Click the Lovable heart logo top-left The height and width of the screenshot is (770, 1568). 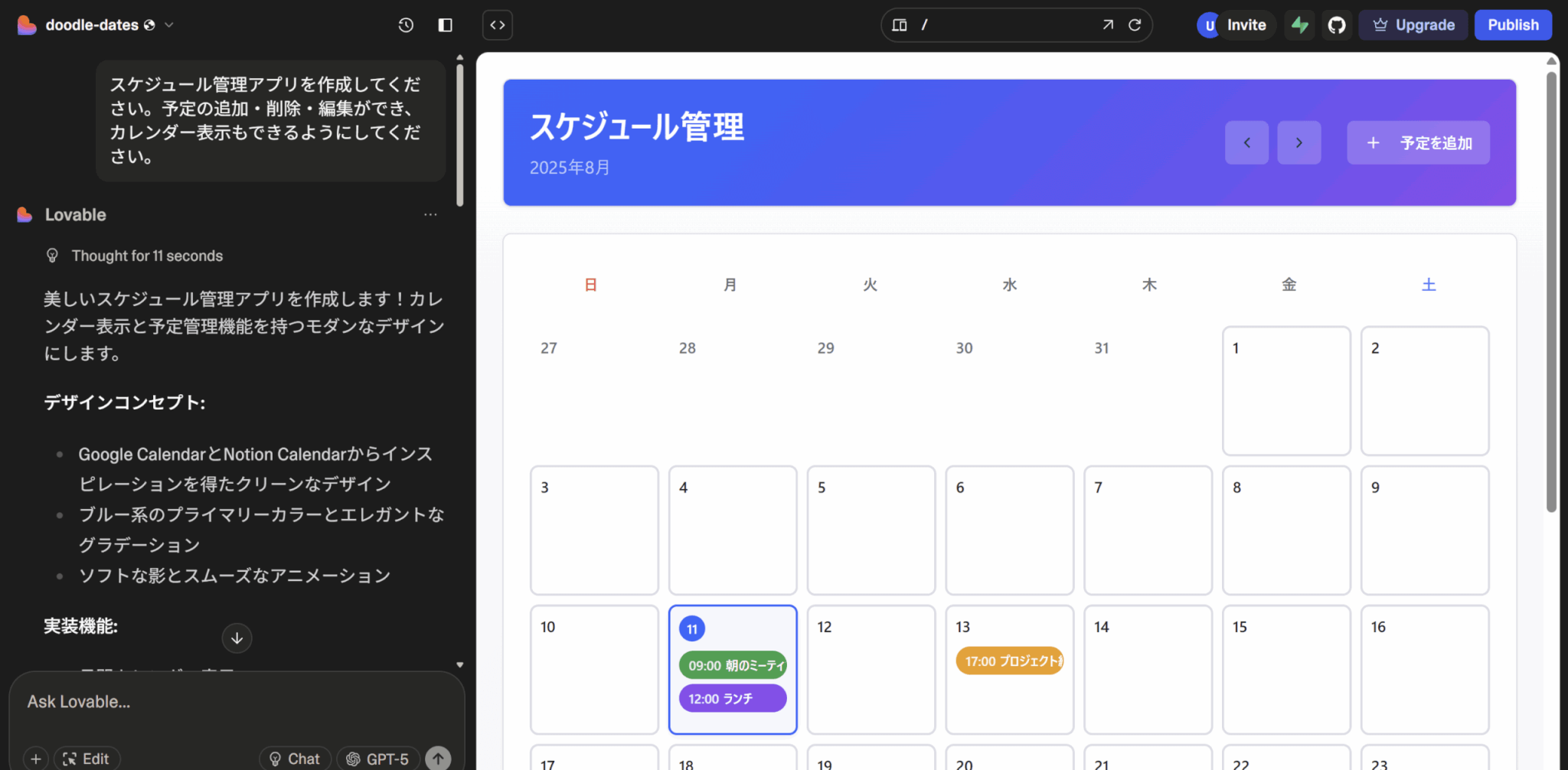coord(27,25)
